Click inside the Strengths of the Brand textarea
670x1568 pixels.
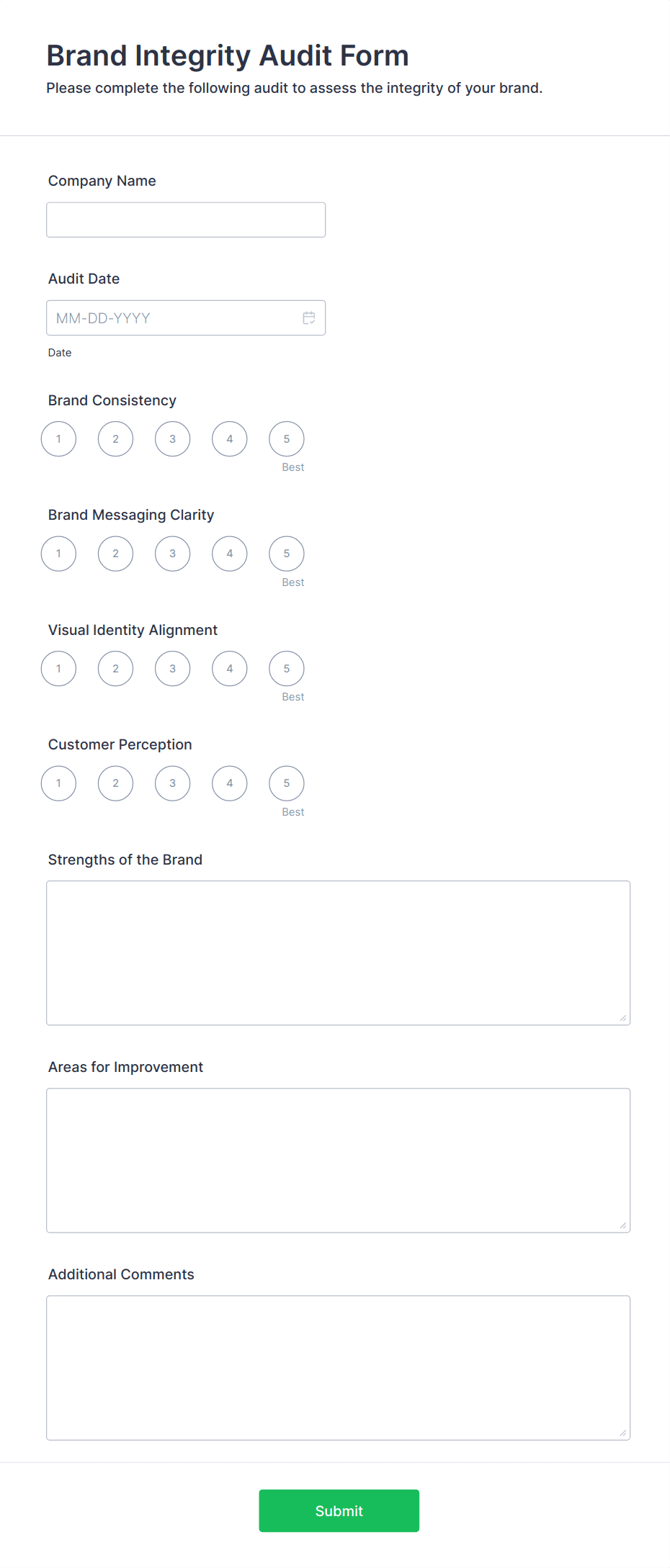tap(338, 952)
